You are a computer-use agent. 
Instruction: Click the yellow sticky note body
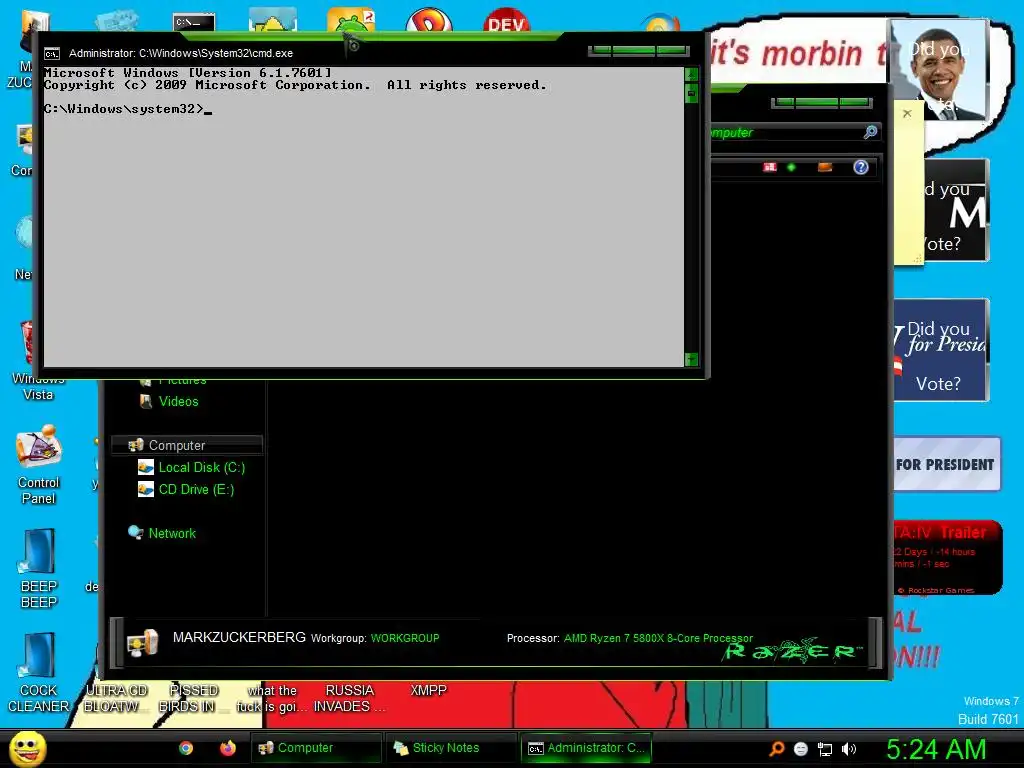click(x=909, y=189)
